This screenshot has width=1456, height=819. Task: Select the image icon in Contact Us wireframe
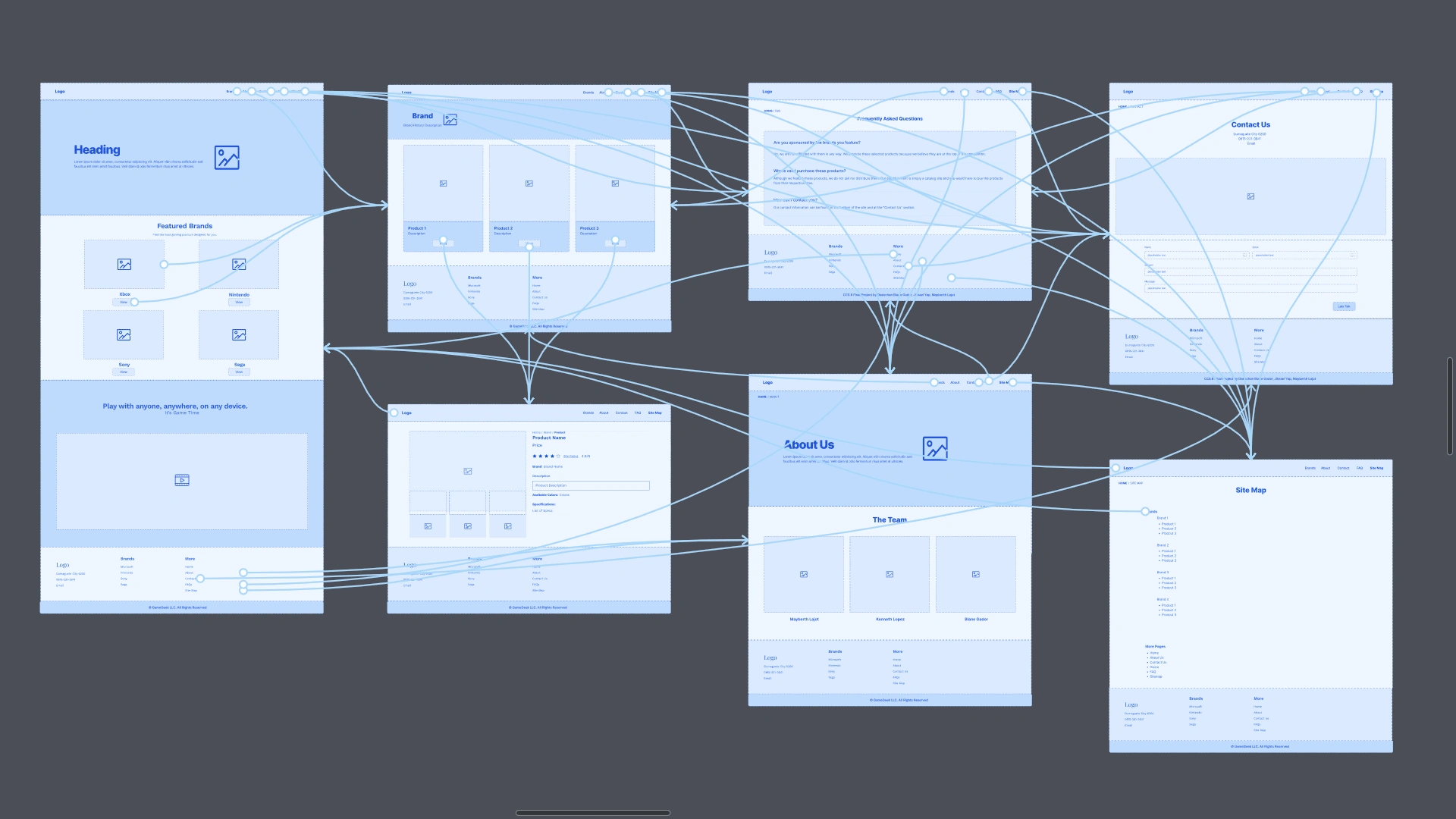[1250, 197]
